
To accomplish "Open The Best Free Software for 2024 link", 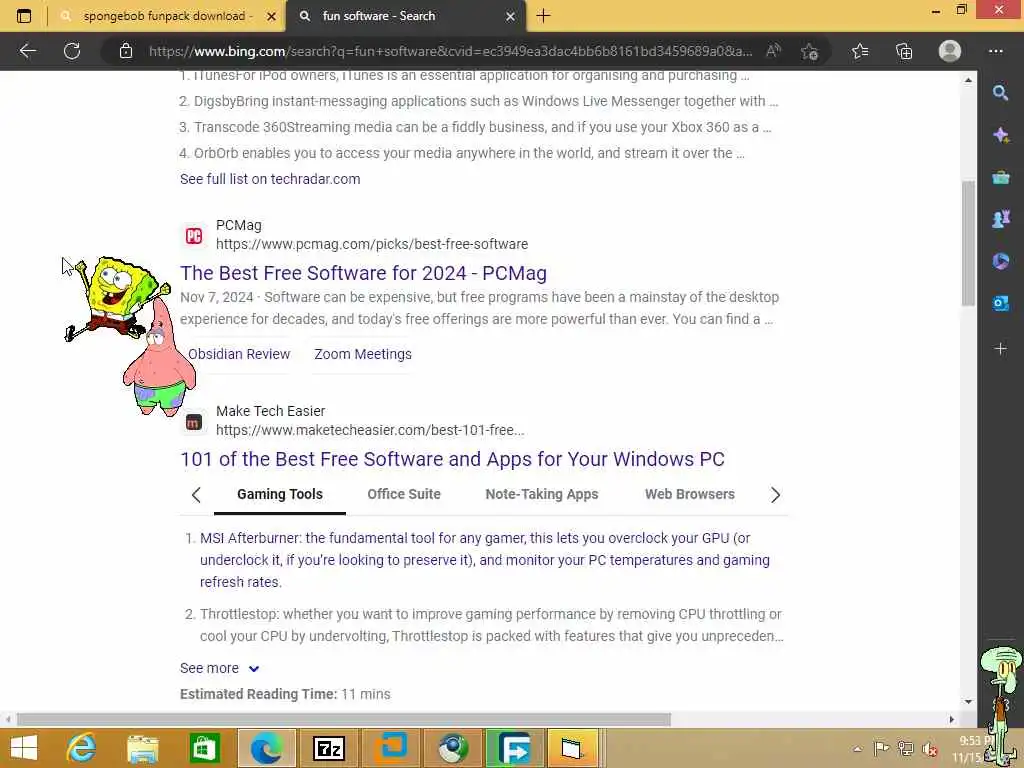I will (x=363, y=273).
